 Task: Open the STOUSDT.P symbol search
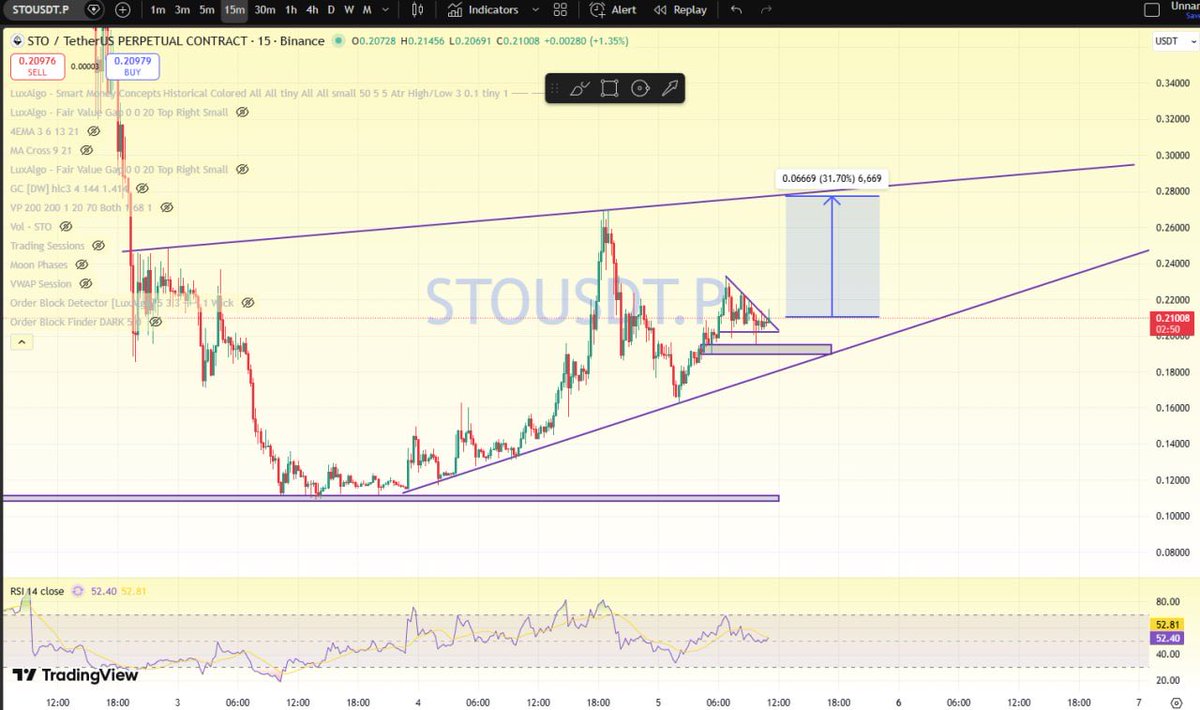coord(39,9)
